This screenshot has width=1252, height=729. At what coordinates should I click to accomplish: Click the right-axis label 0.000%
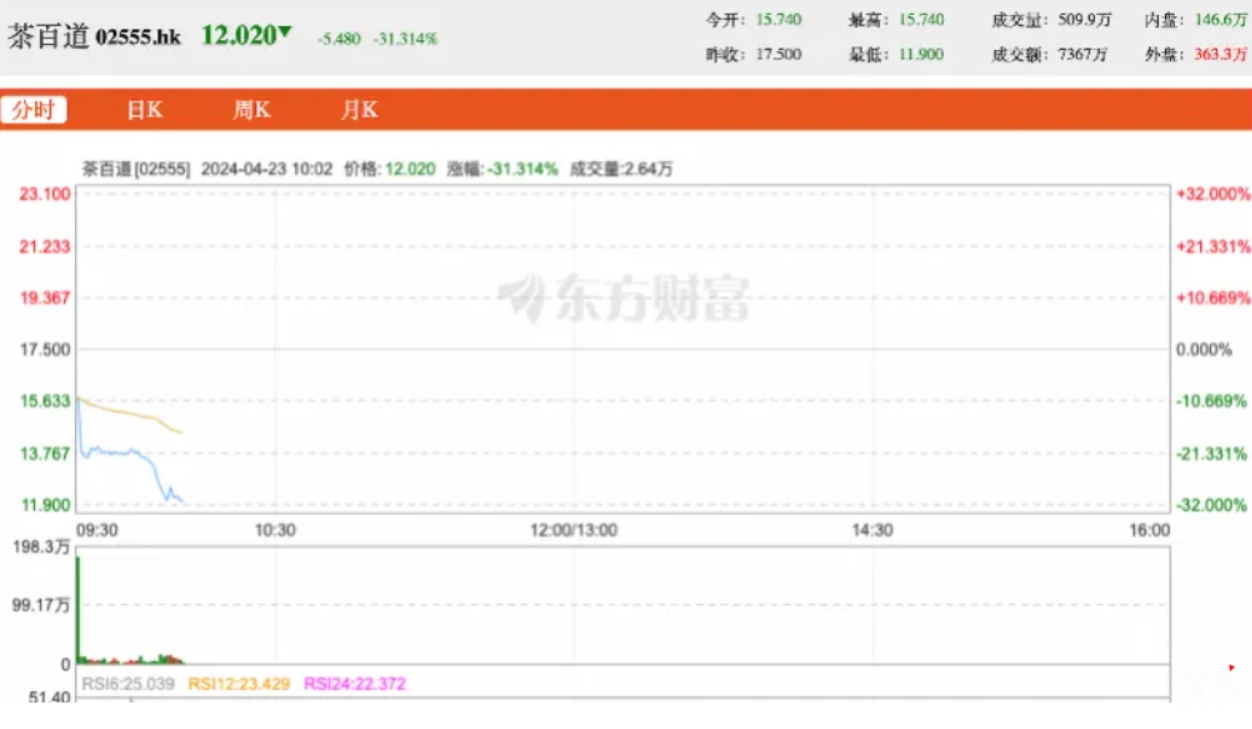(1206, 349)
